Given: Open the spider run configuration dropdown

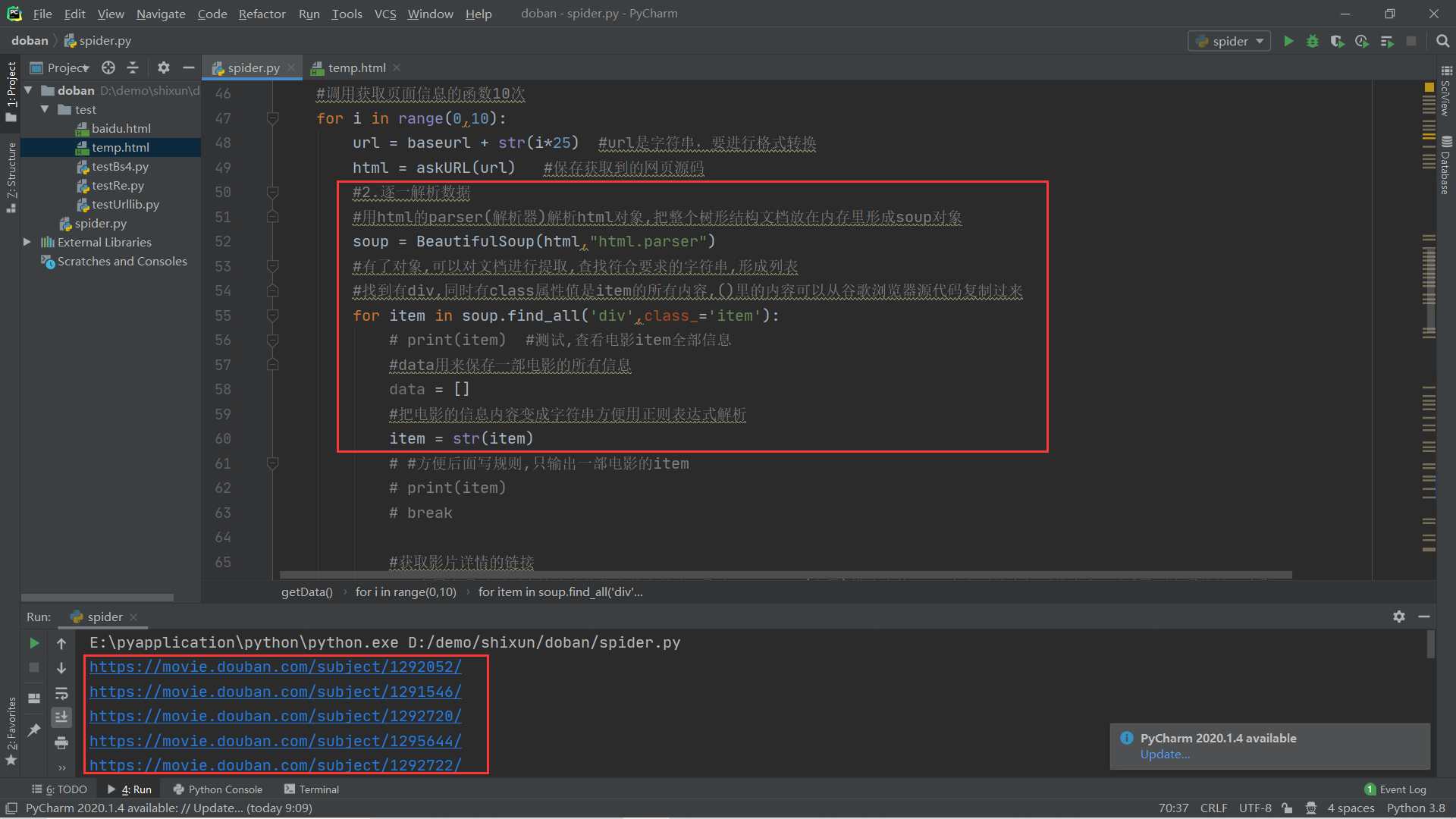Looking at the screenshot, I should click(x=1230, y=41).
